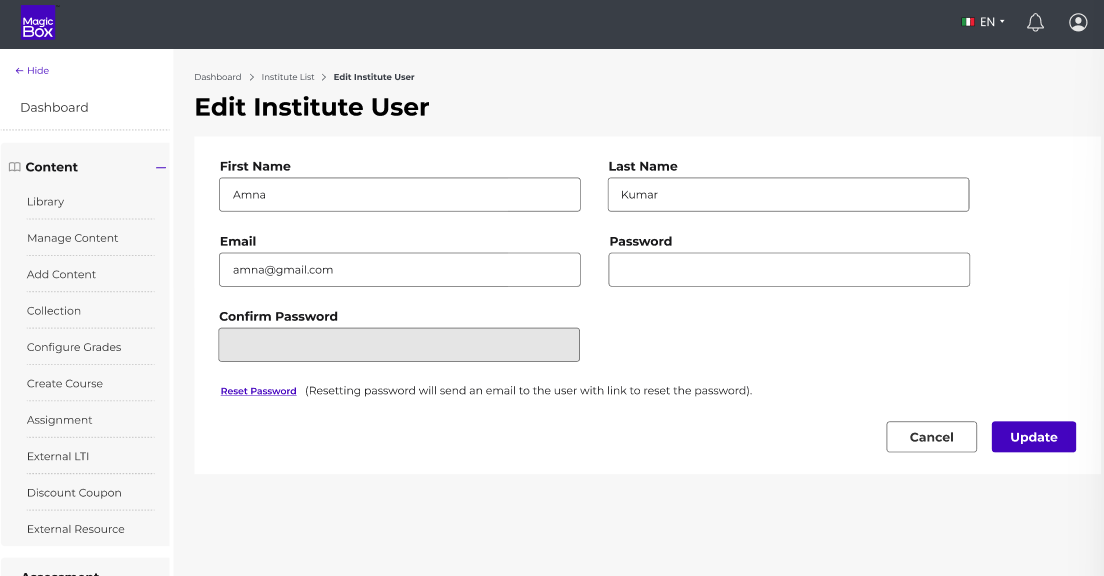Hide the sidebar
Screen dimensions: 1104x576
[32, 70]
